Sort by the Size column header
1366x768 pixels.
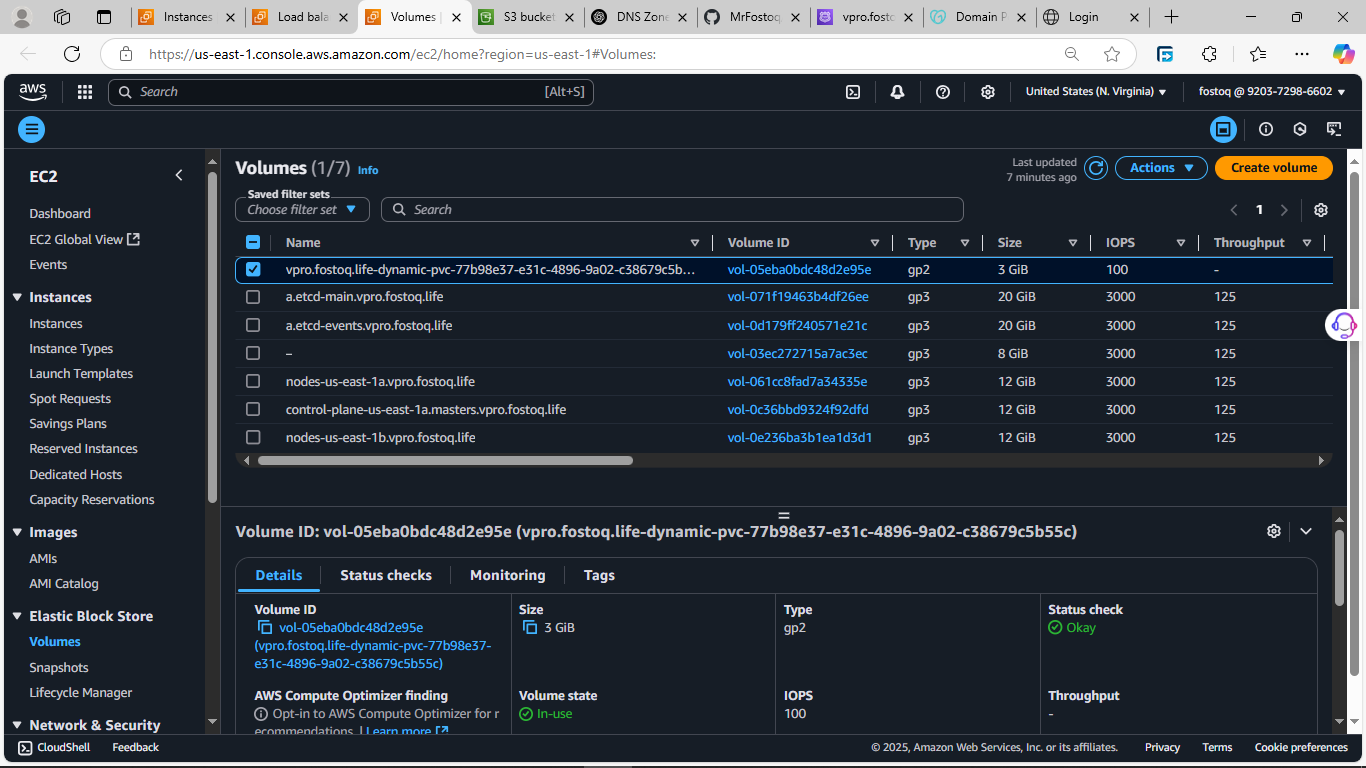pyautogui.click(x=1010, y=242)
